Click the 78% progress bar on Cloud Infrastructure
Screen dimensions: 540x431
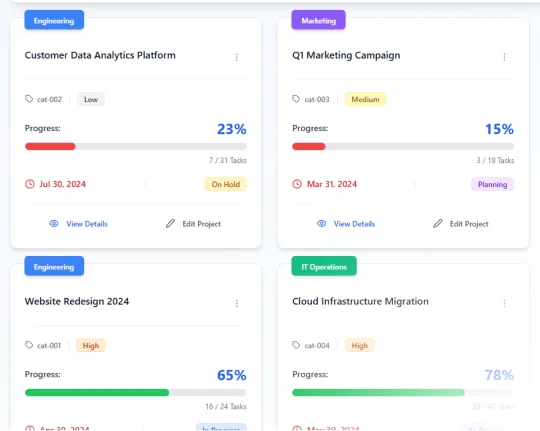[403, 392]
